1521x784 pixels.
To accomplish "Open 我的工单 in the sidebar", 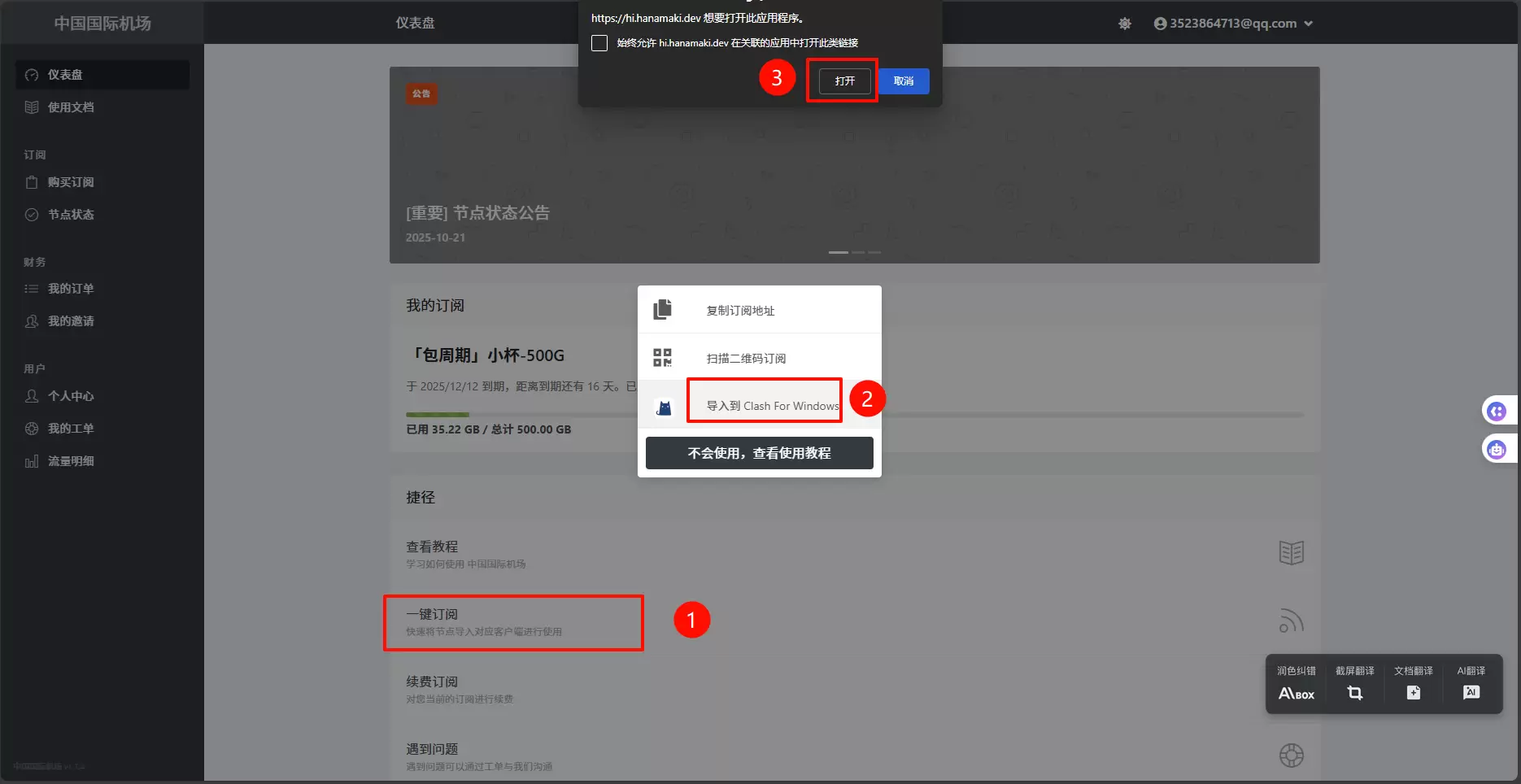I will [x=72, y=428].
